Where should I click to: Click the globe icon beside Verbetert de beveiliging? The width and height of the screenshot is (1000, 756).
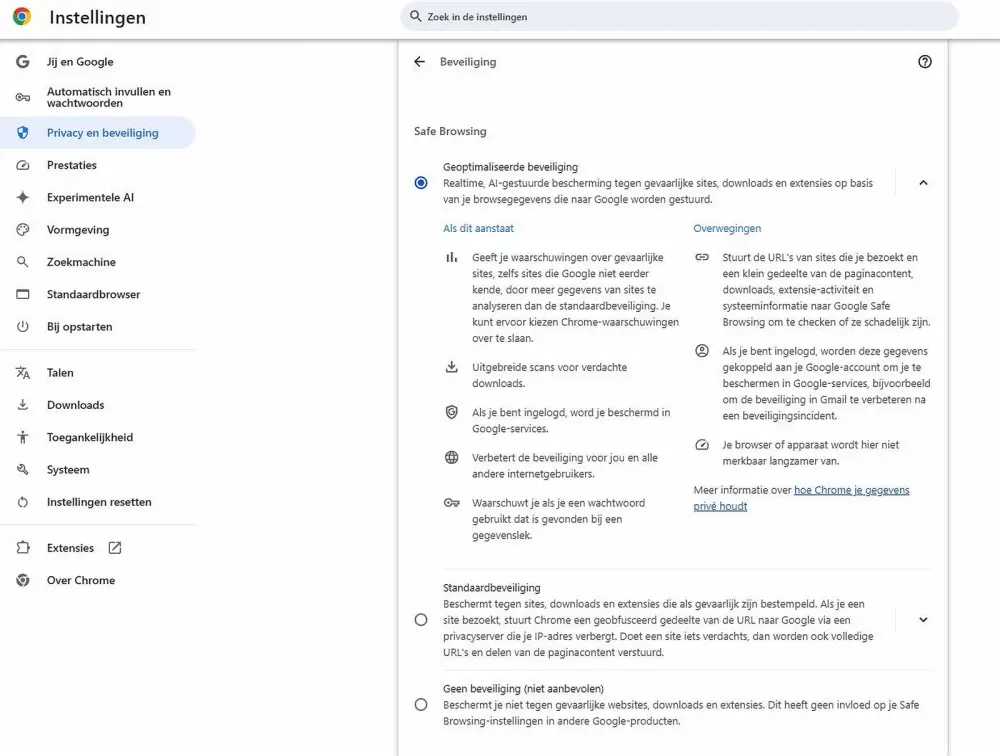pyautogui.click(x=452, y=457)
